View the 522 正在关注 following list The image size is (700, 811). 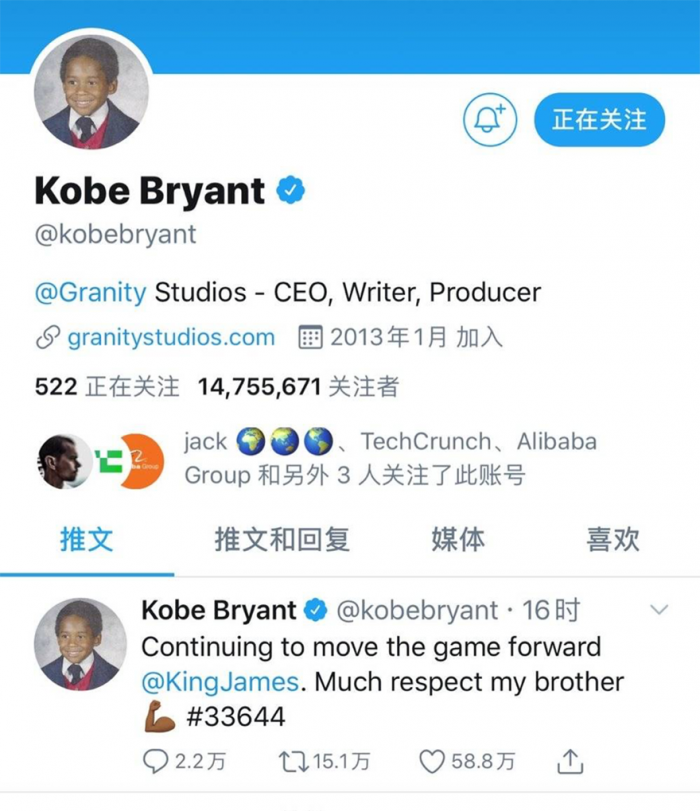point(106,386)
